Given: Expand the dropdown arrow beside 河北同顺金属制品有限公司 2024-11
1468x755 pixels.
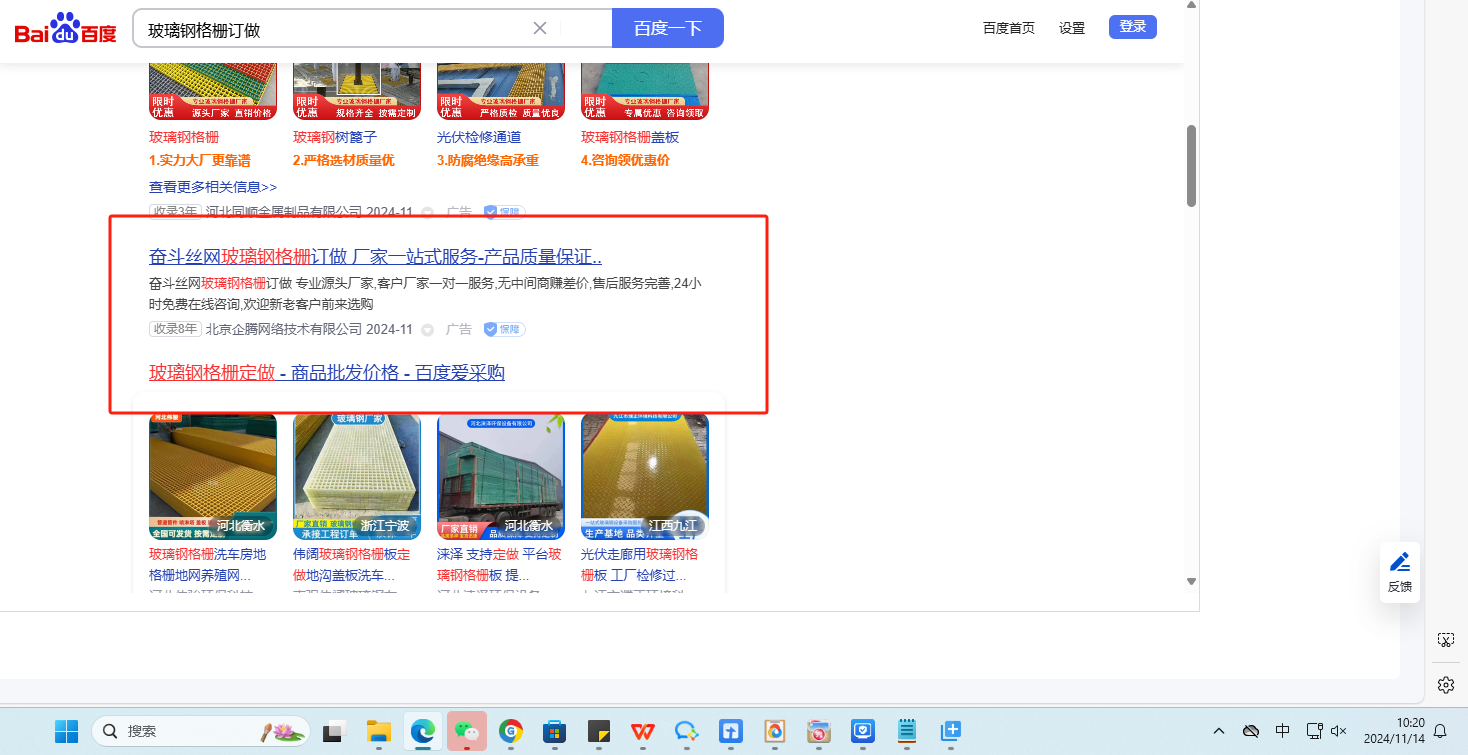Looking at the screenshot, I should point(428,212).
